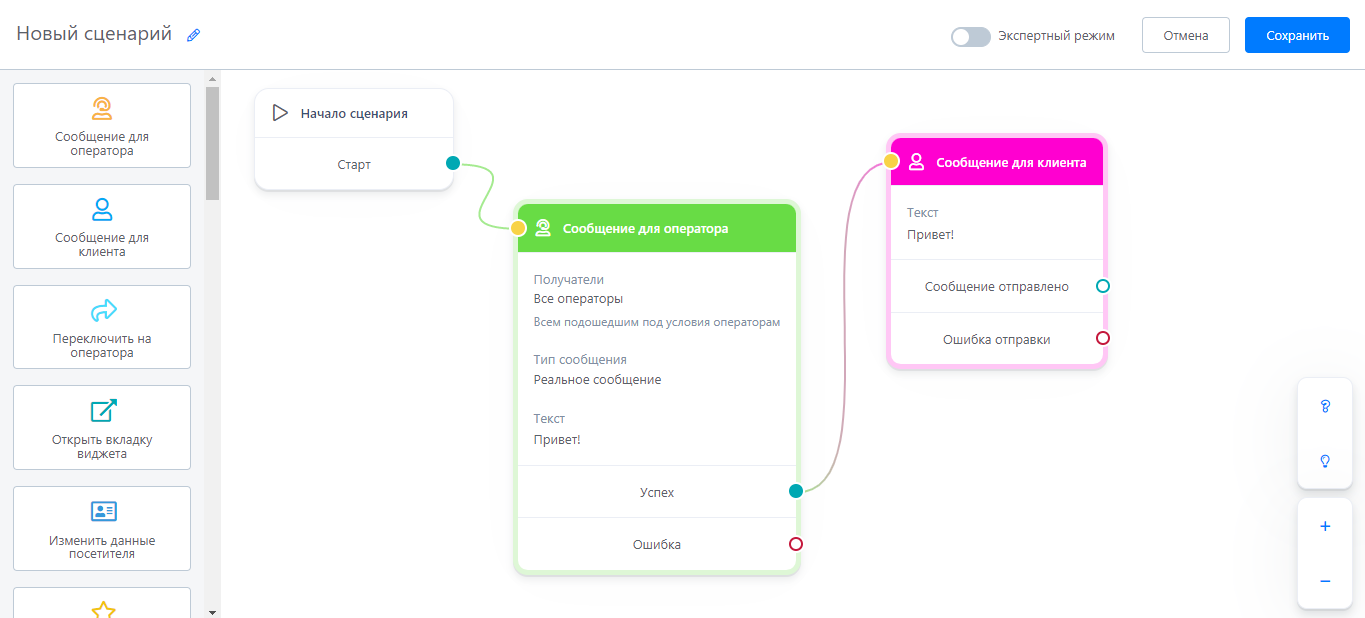Click the Изменить данные посетителя card icon
Viewport: 1365px width, 618px height.
pyautogui.click(x=103, y=512)
